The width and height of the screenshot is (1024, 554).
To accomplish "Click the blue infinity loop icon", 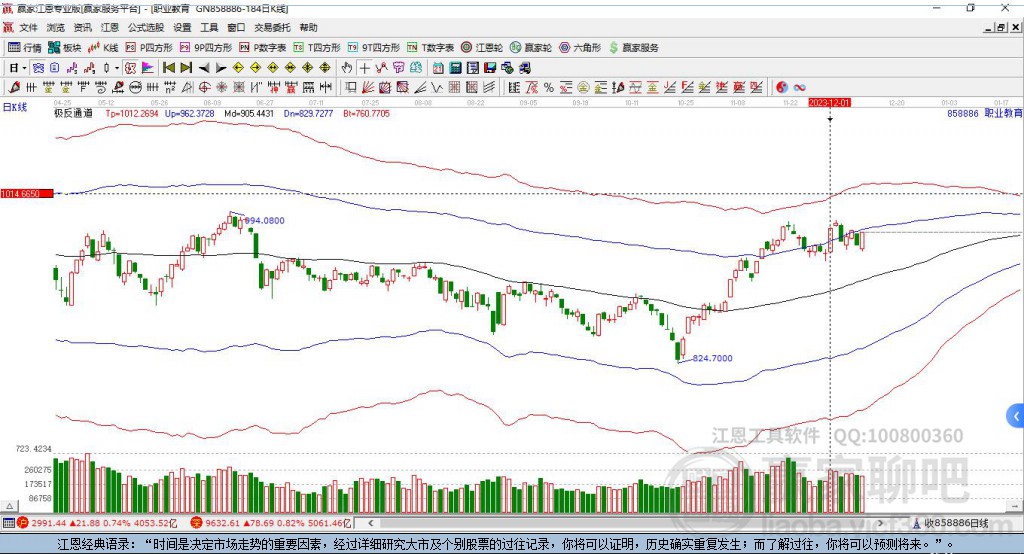I will [x=799, y=87].
